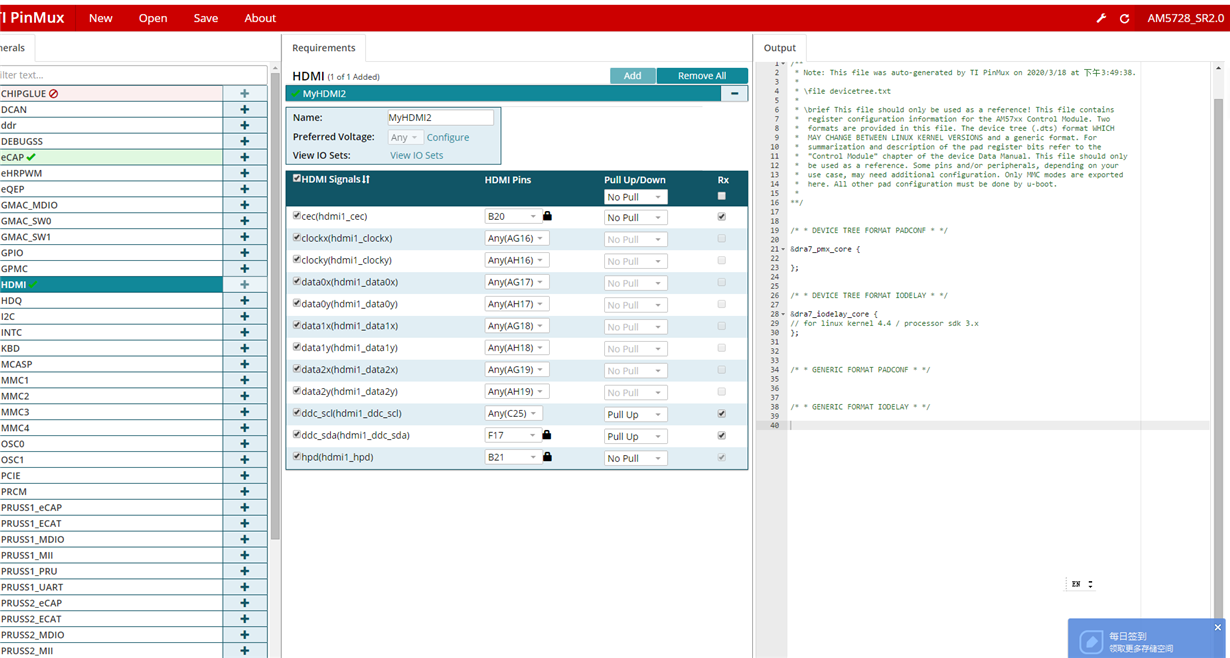Toggle Rx checkbox for the cec row
1230x658 pixels.
[x=722, y=216]
